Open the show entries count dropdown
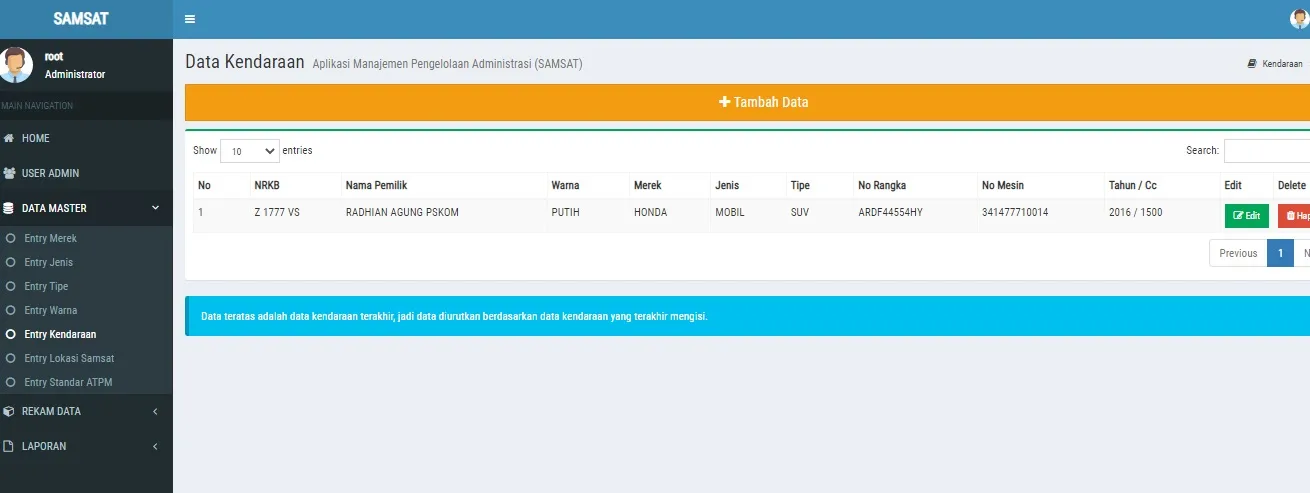 coord(250,151)
